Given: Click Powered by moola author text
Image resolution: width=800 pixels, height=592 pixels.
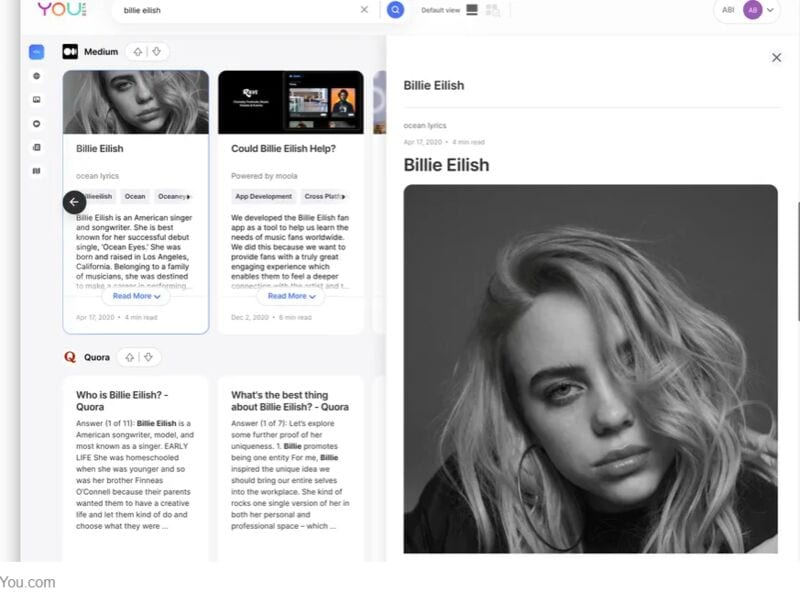Looking at the screenshot, I should pyautogui.click(x=264, y=176).
